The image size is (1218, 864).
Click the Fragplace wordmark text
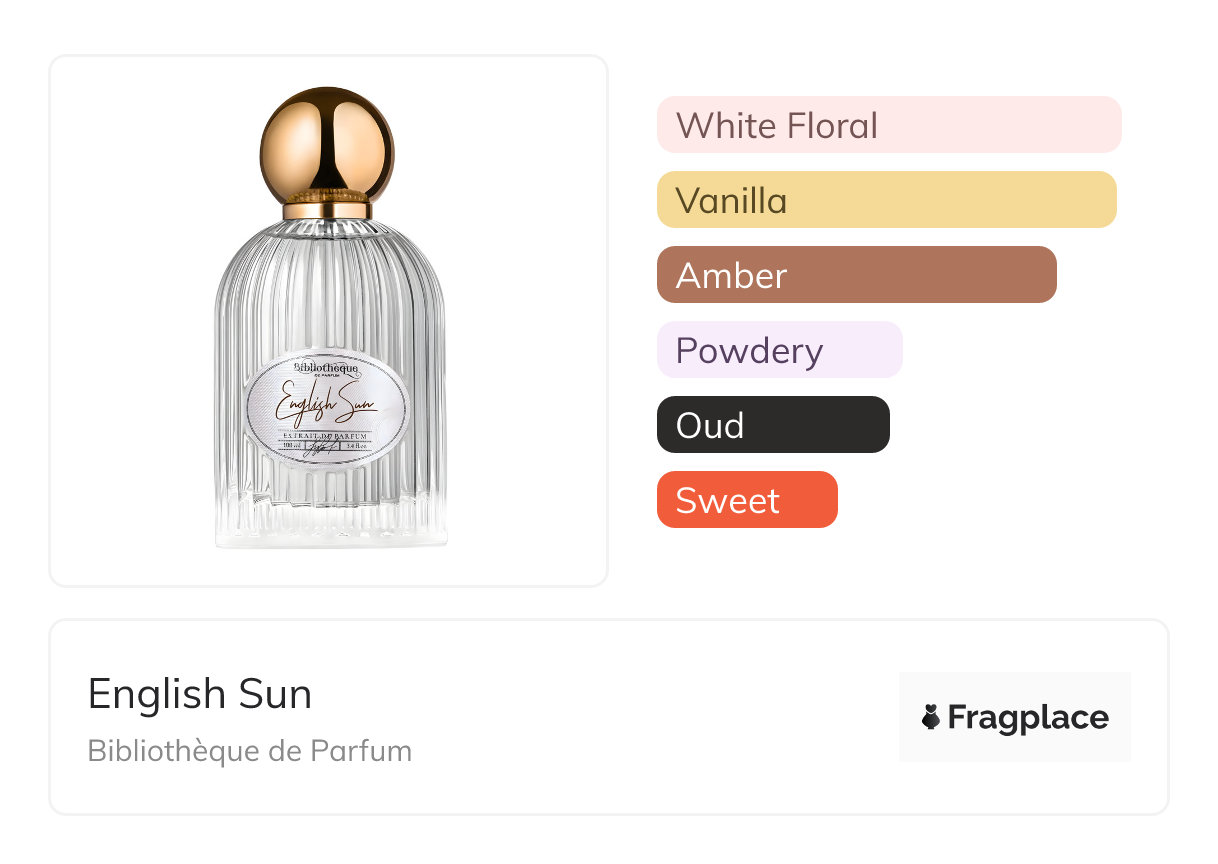[1028, 717]
